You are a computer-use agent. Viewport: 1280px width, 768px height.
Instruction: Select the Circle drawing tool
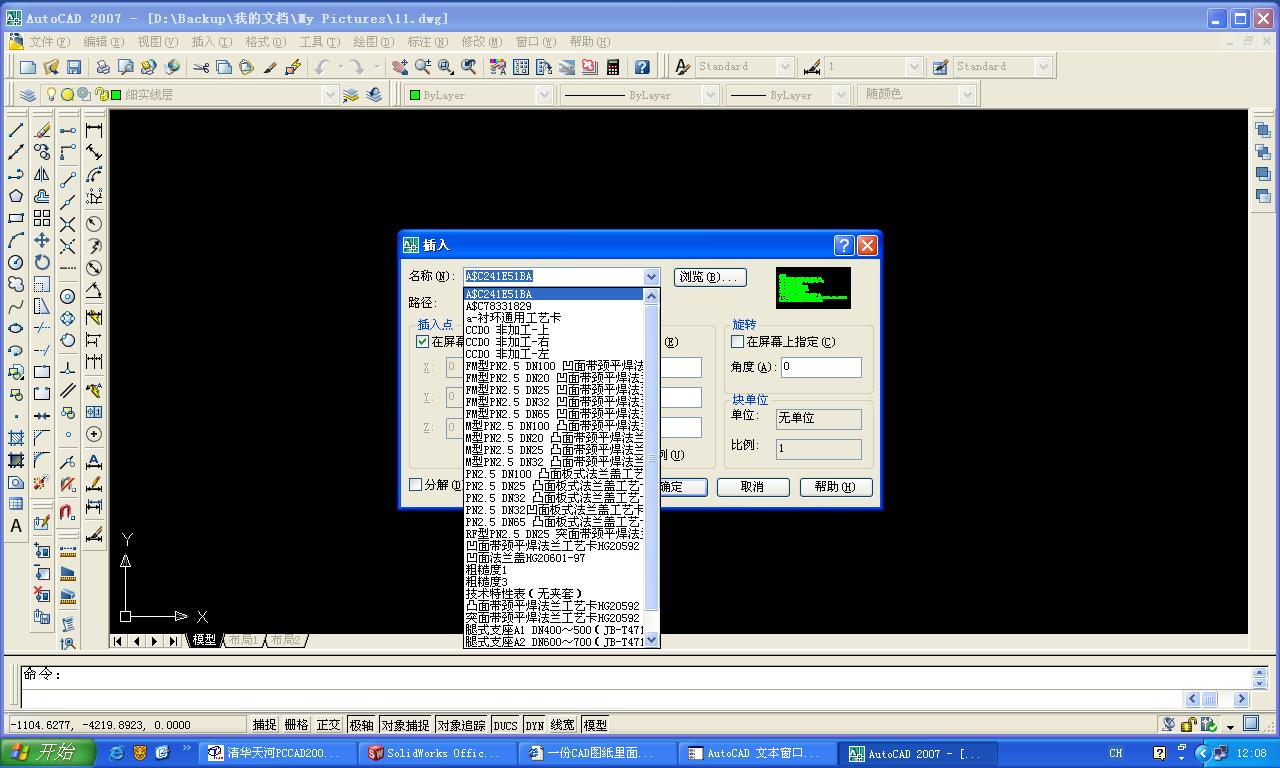pyautogui.click(x=16, y=262)
